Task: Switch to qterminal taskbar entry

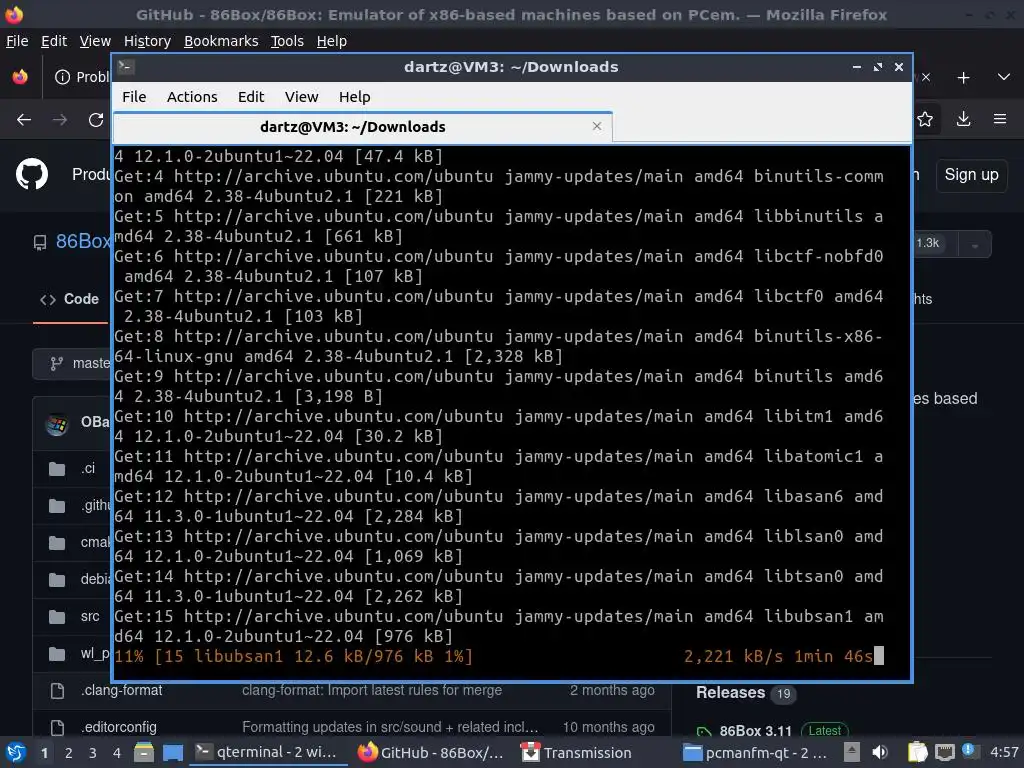Action: [x=266, y=752]
